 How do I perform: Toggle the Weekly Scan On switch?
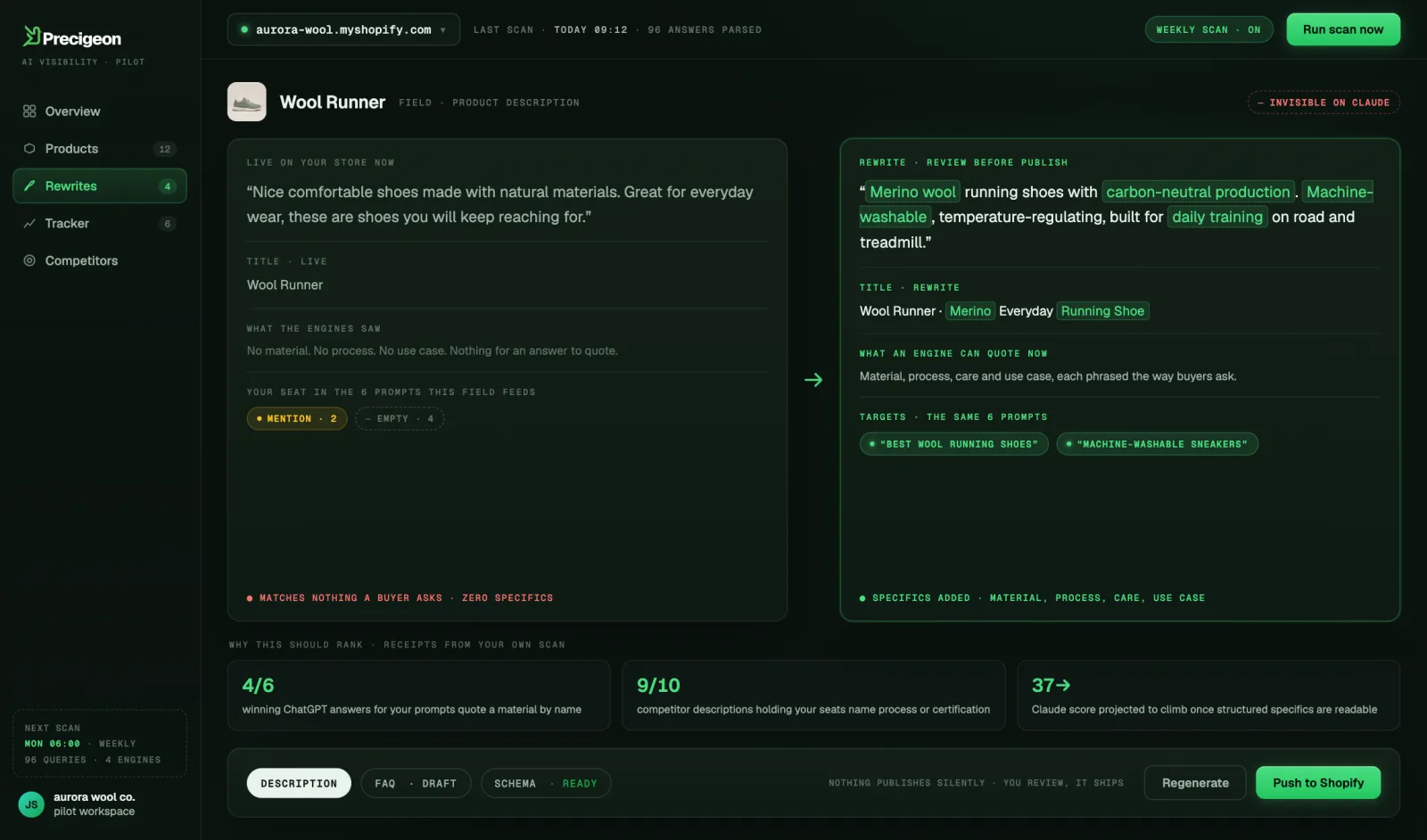pos(1208,29)
